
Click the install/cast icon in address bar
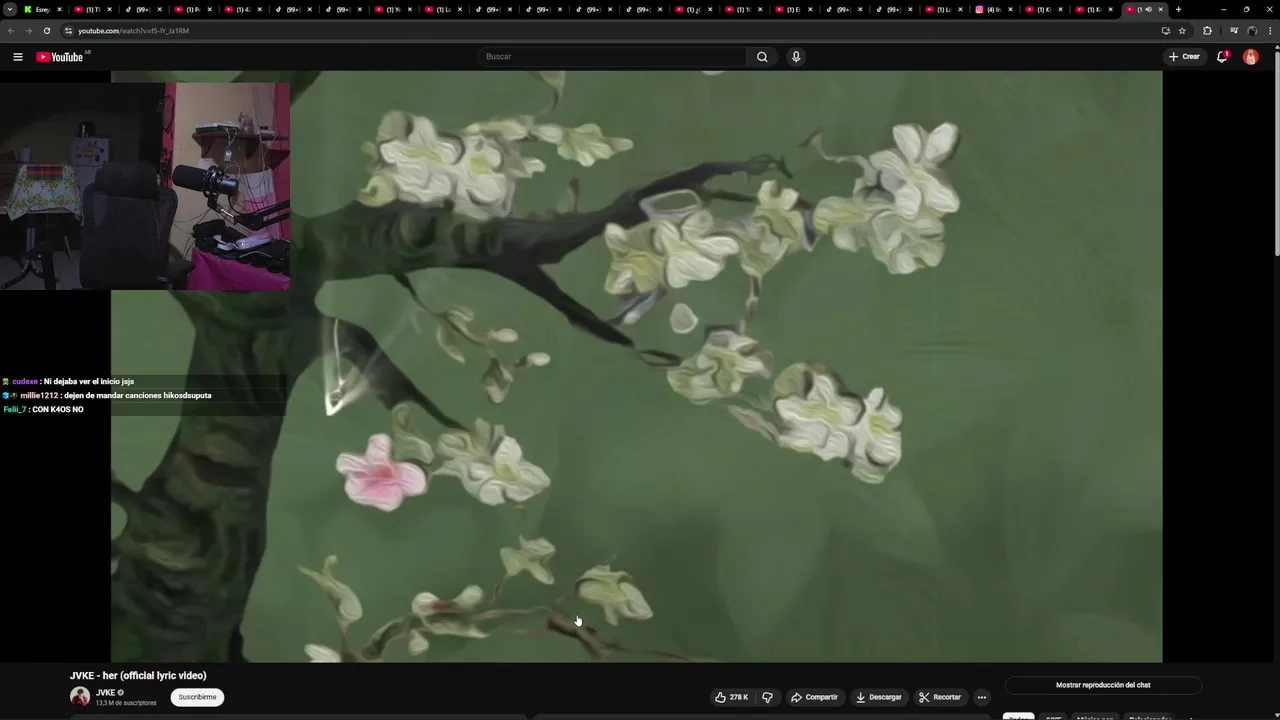[x=1165, y=31]
